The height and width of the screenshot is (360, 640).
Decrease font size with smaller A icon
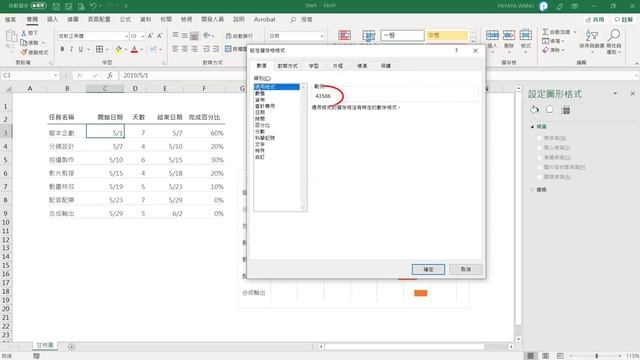click(x=160, y=36)
